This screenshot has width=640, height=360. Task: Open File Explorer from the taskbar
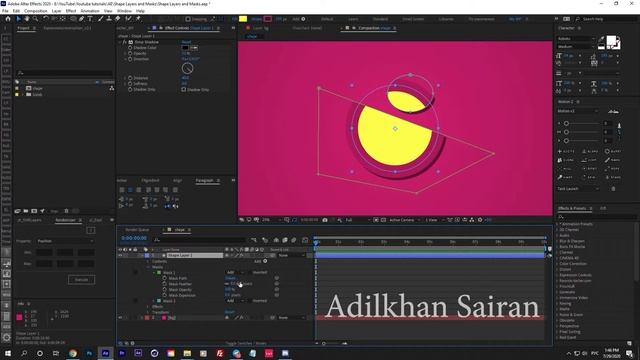click(x=187, y=353)
